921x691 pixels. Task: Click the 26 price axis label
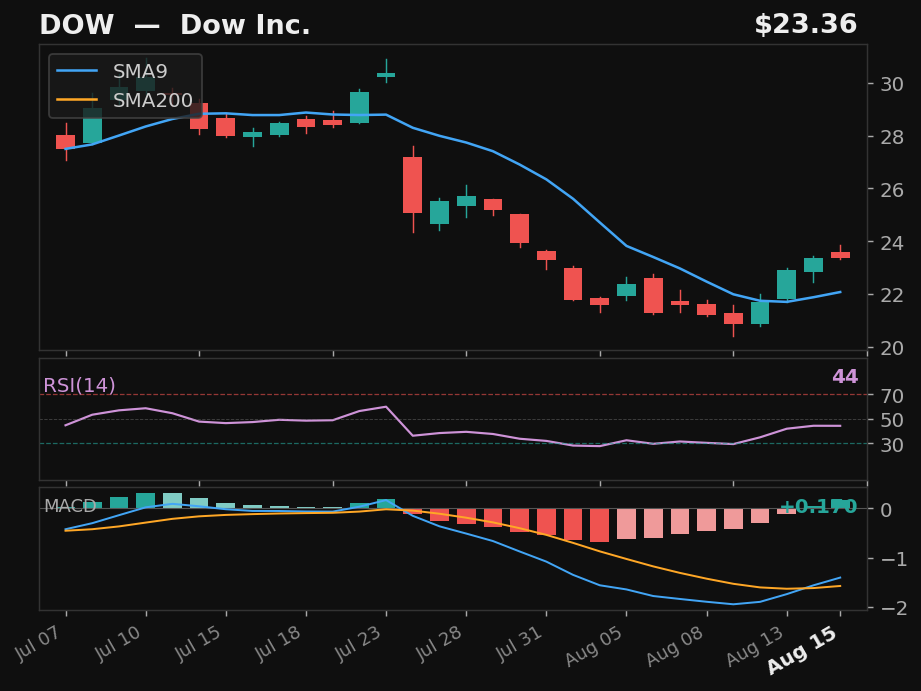click(892, 190)
